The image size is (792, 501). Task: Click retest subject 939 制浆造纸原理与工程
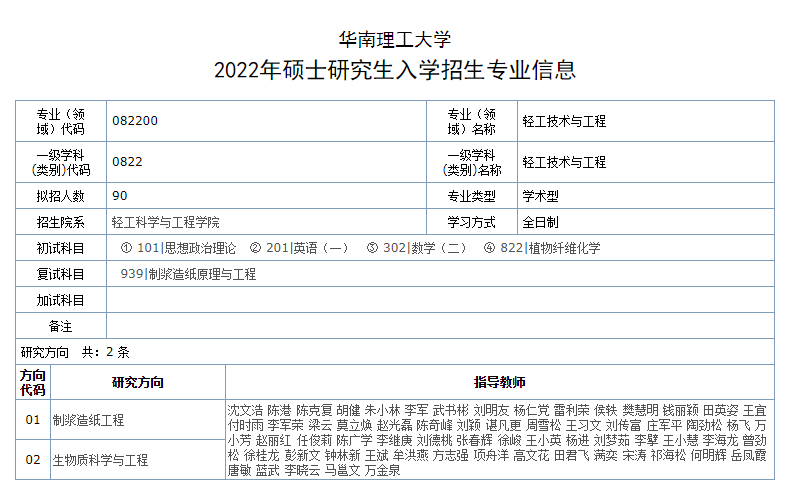point(188,274)
